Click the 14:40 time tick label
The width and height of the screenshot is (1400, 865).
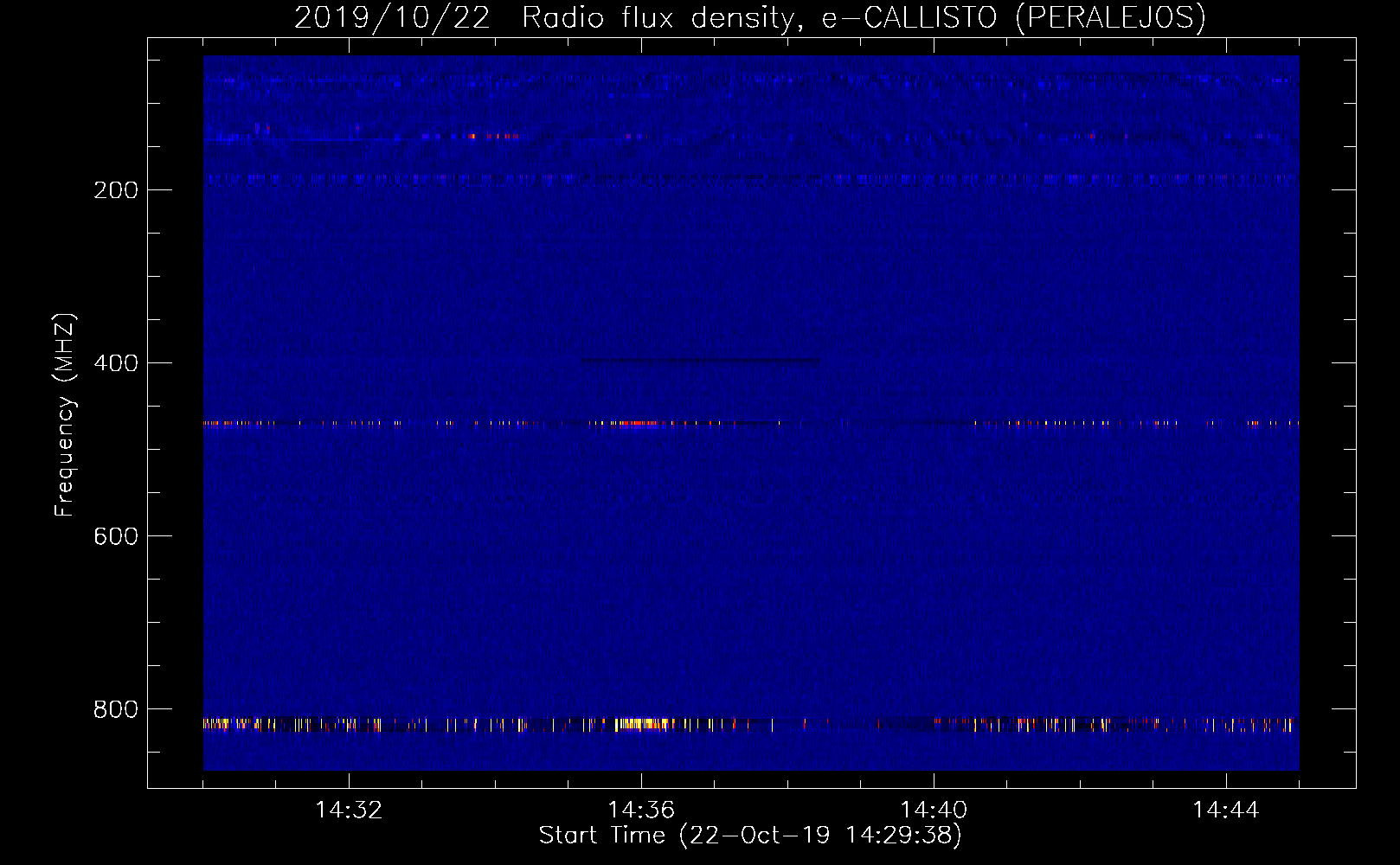(x=934, y=811)
